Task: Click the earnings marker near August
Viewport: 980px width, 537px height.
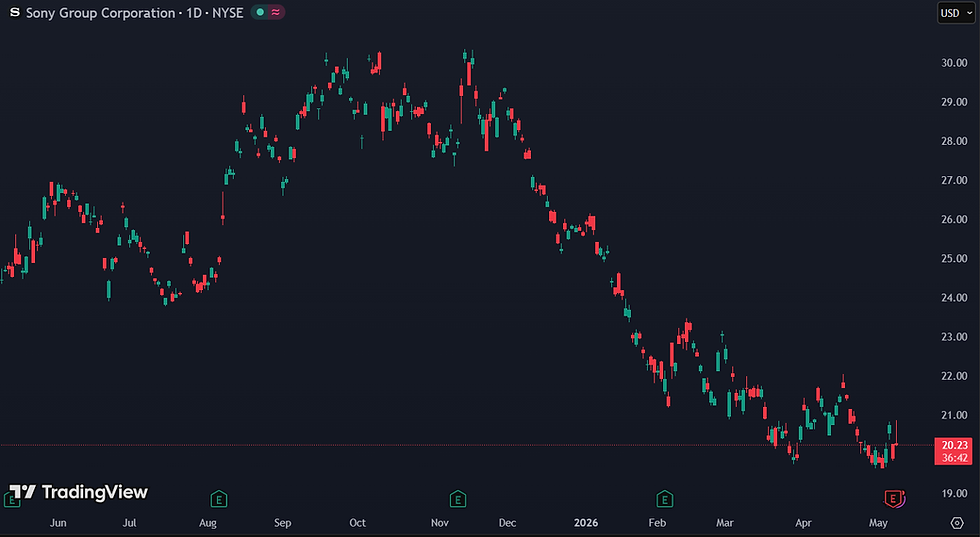Action: (219, 499)
